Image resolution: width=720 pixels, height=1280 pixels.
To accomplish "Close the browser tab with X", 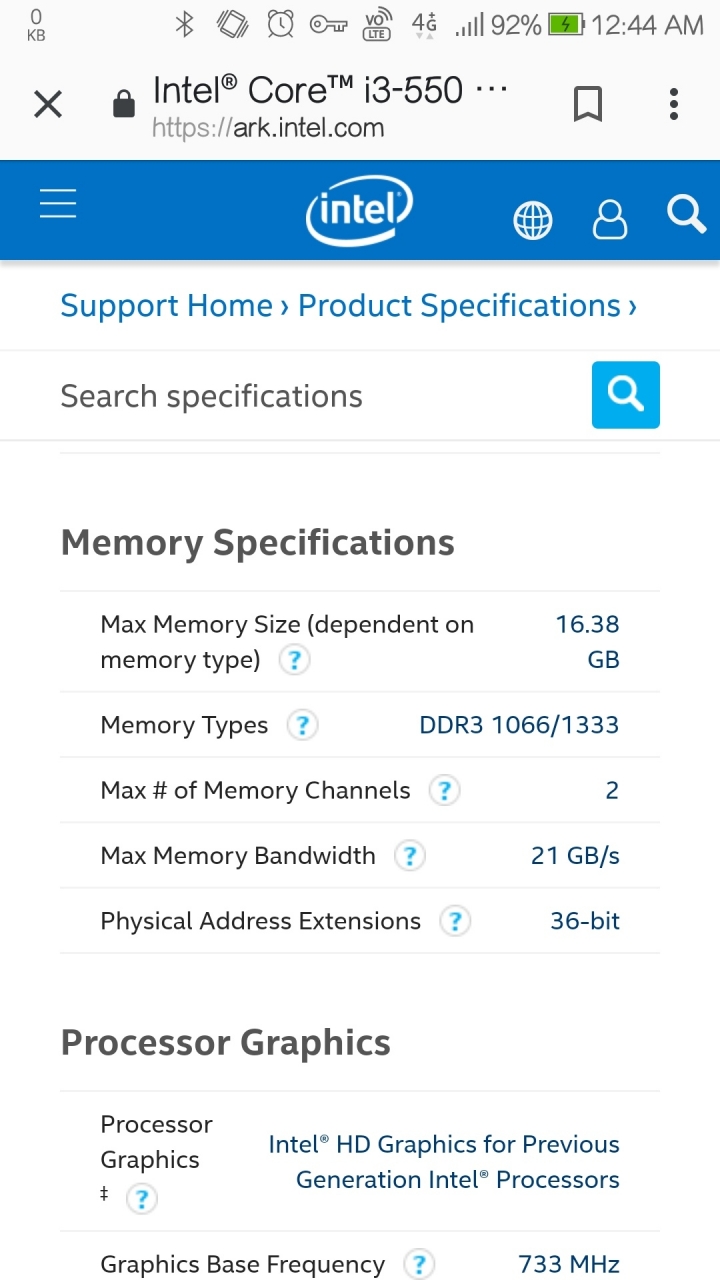I will pyautogui.click(x=48, y=104).
